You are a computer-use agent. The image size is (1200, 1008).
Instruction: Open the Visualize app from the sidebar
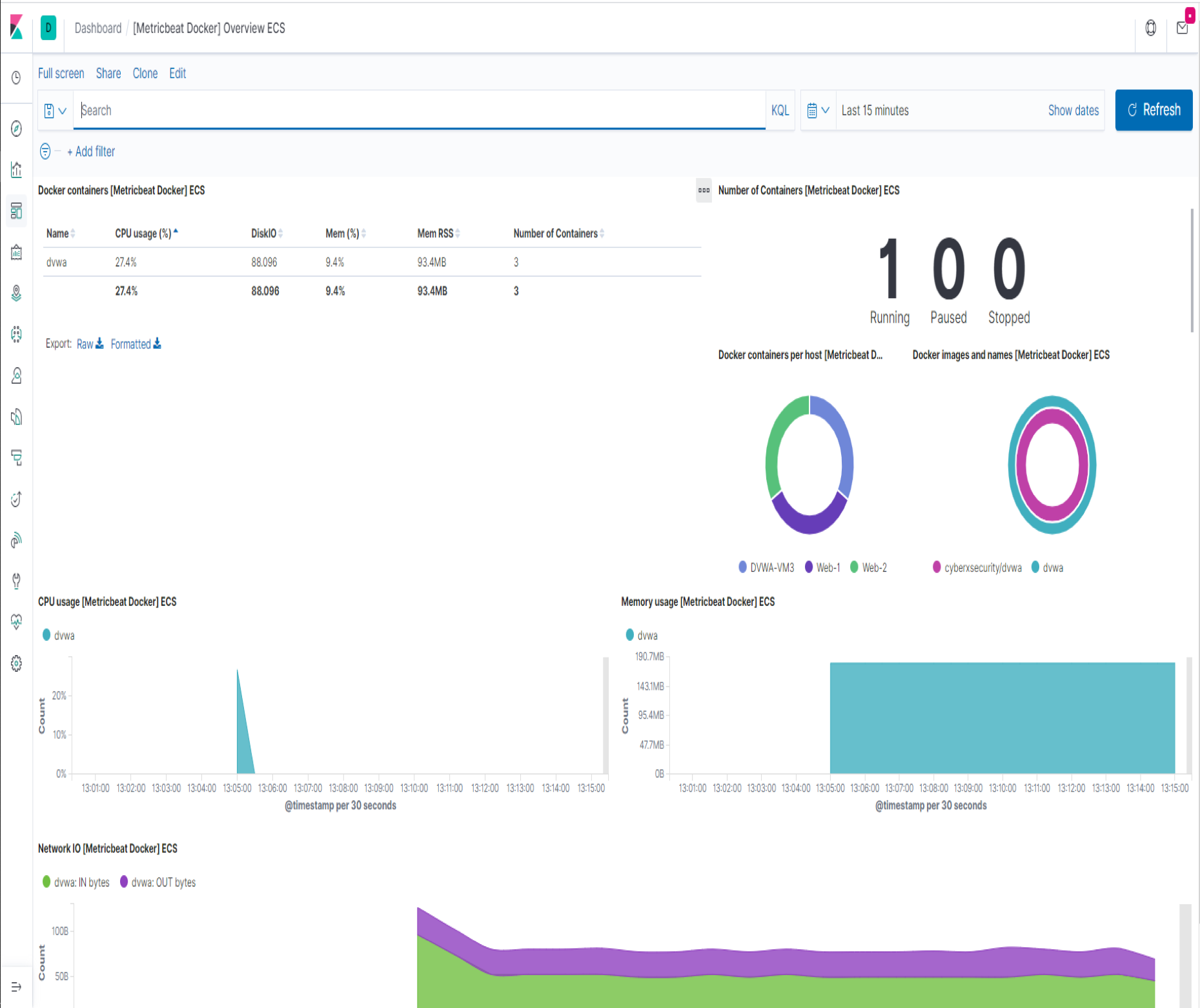click(16, 170)
